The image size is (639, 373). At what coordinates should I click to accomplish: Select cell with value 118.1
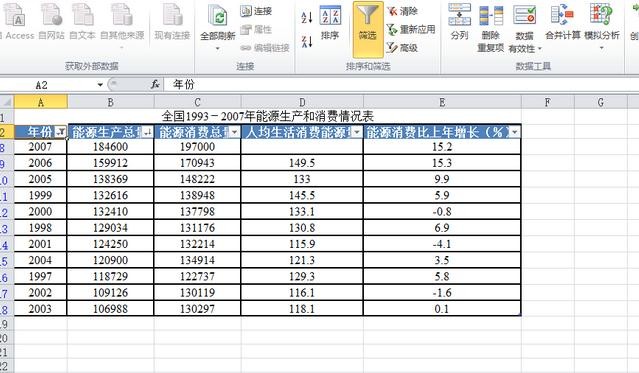coord(302,309)
